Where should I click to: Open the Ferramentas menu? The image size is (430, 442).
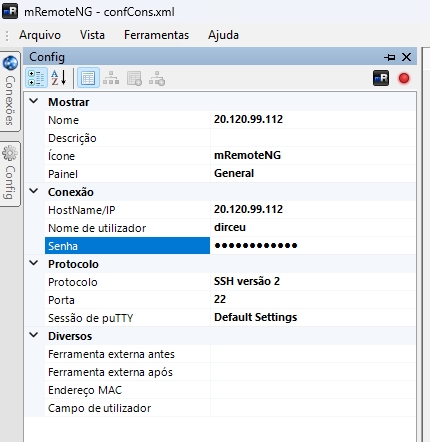(156, 35)
